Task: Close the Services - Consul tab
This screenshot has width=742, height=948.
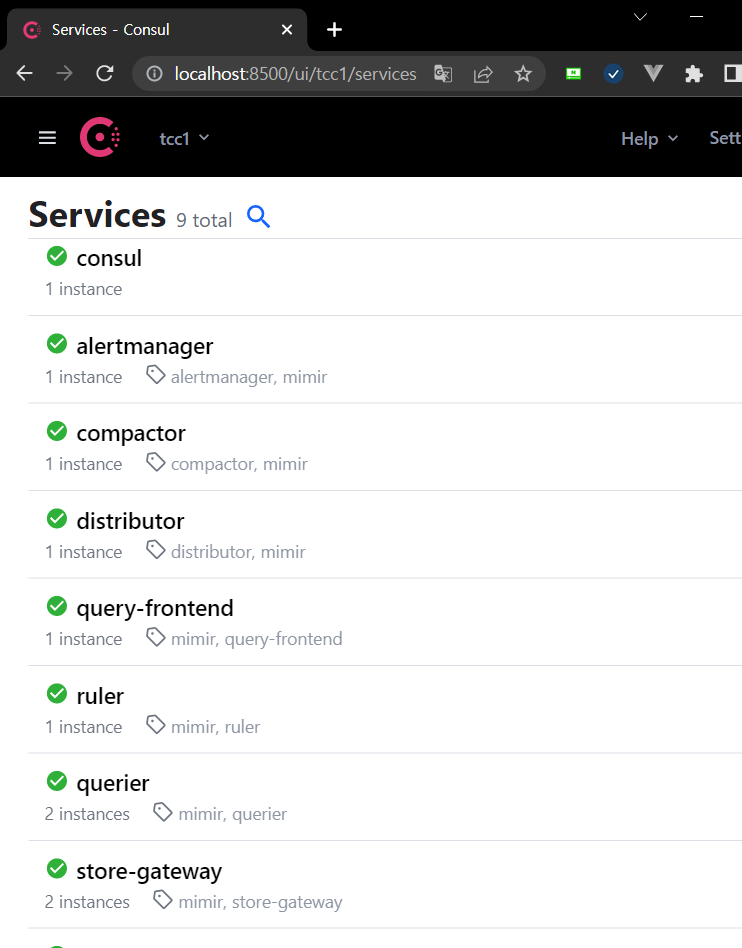Action: click(287, 30)
